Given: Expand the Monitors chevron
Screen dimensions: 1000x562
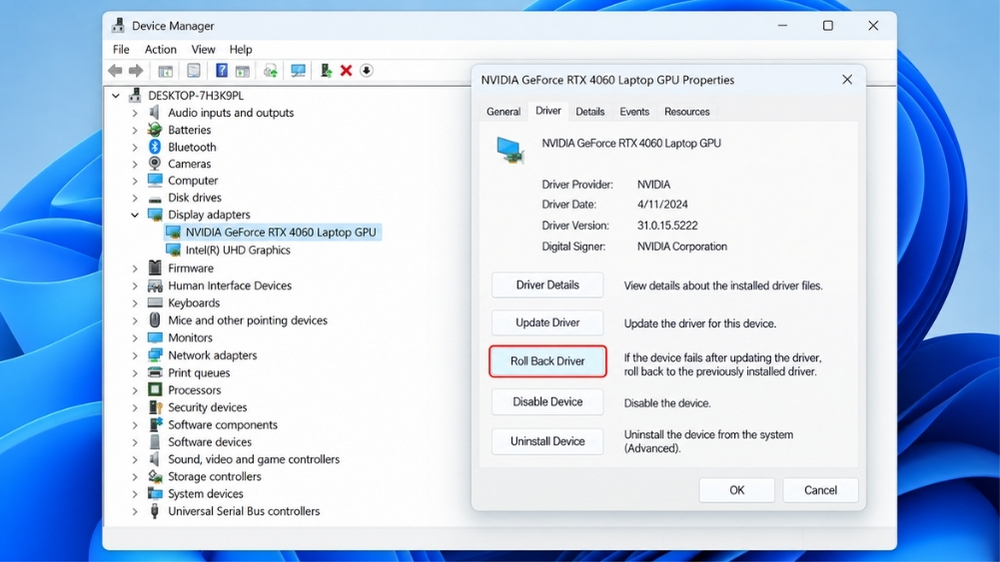Looking at the screenshot, I should 135,338.
